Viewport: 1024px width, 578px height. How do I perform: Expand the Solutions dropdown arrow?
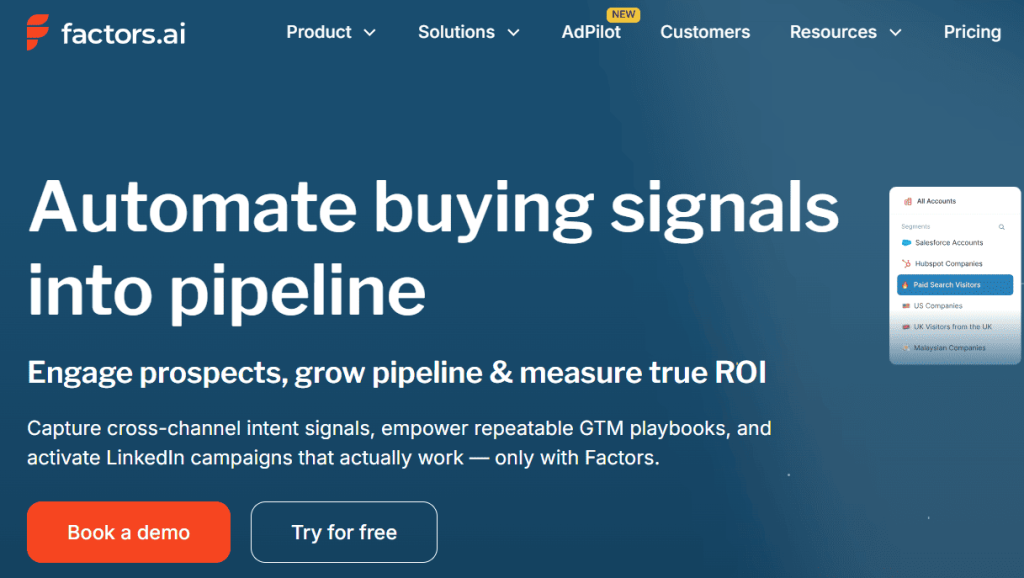pyautogui.click(x=514, y=33)
